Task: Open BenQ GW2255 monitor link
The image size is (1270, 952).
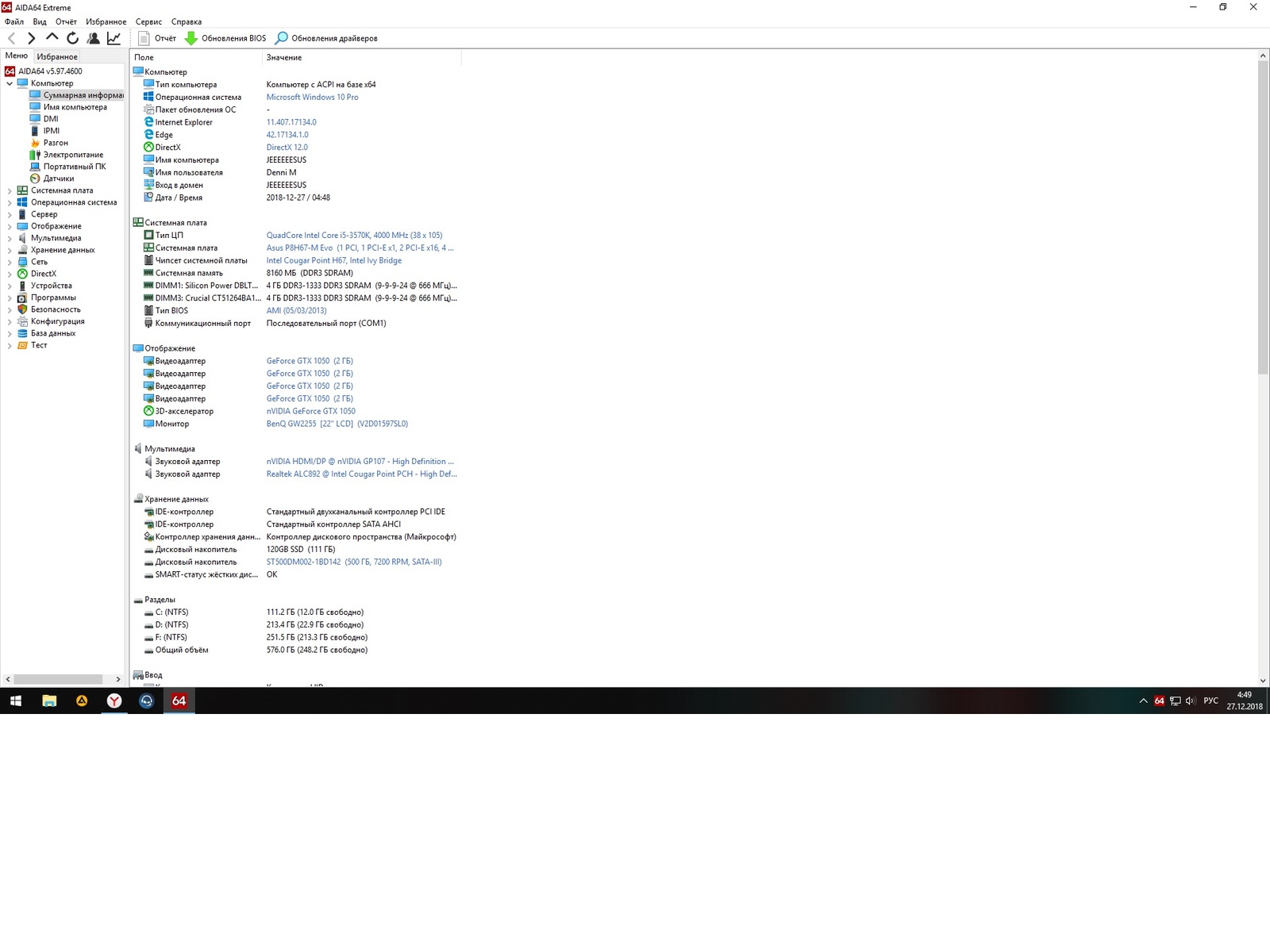Action: (x=337, y=424)
